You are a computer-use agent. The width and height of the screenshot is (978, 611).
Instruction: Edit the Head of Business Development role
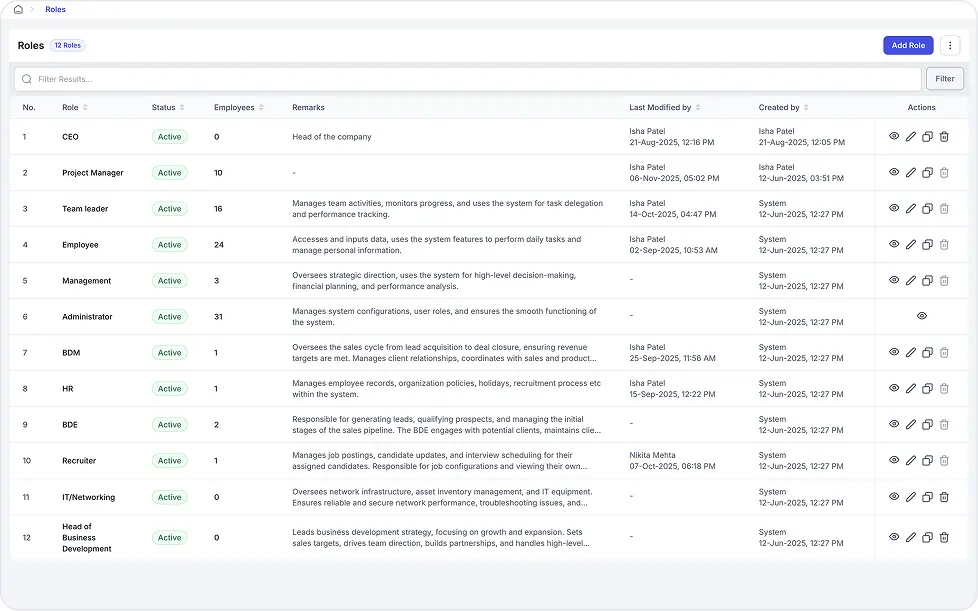[911, 538]
